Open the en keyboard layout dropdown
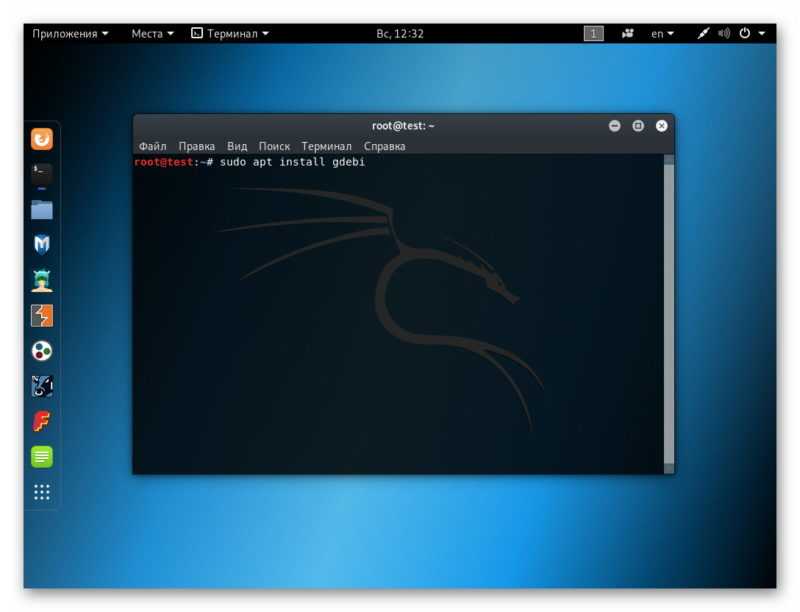Screen dimensions: 800x612 click(662, 34)
